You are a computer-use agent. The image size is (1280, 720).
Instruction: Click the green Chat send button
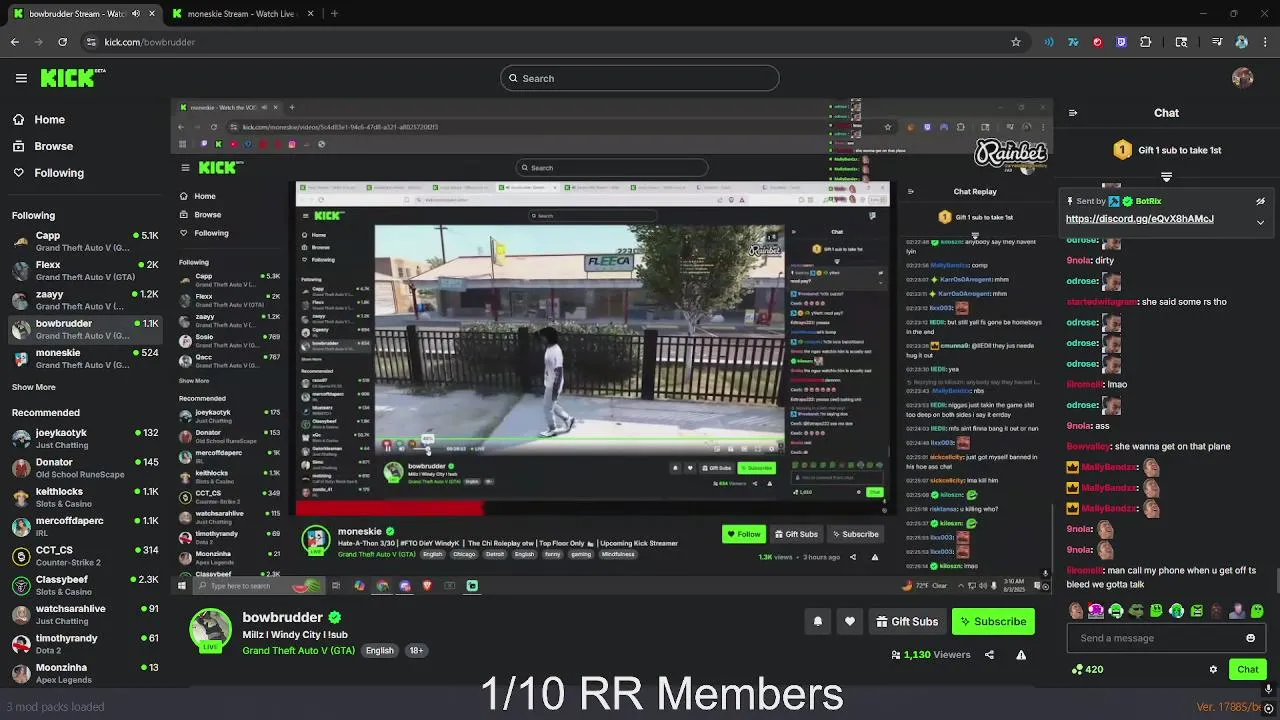[x=1247, y=669]
